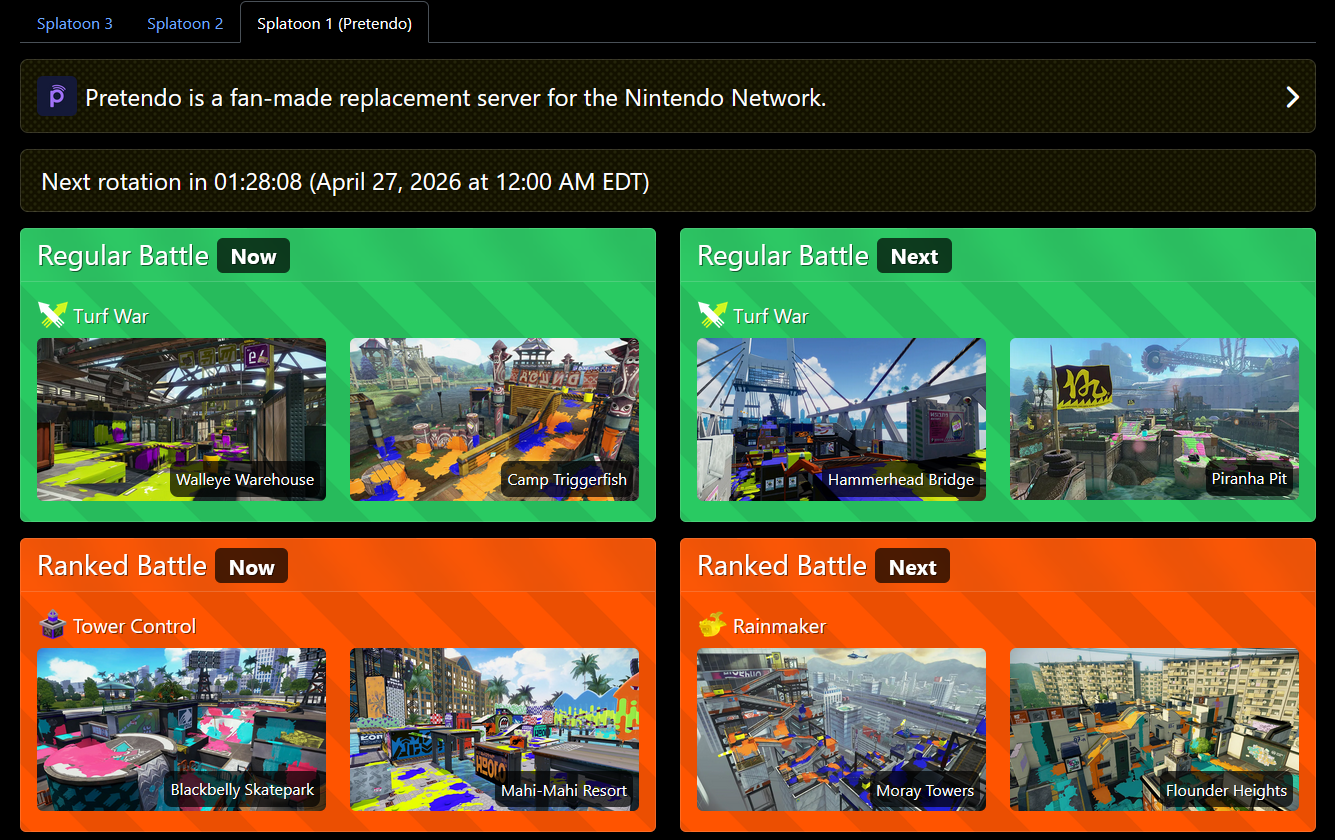
Task: Click the 'Hammerhead Bridge' name label
Action: tap(901, 480)
